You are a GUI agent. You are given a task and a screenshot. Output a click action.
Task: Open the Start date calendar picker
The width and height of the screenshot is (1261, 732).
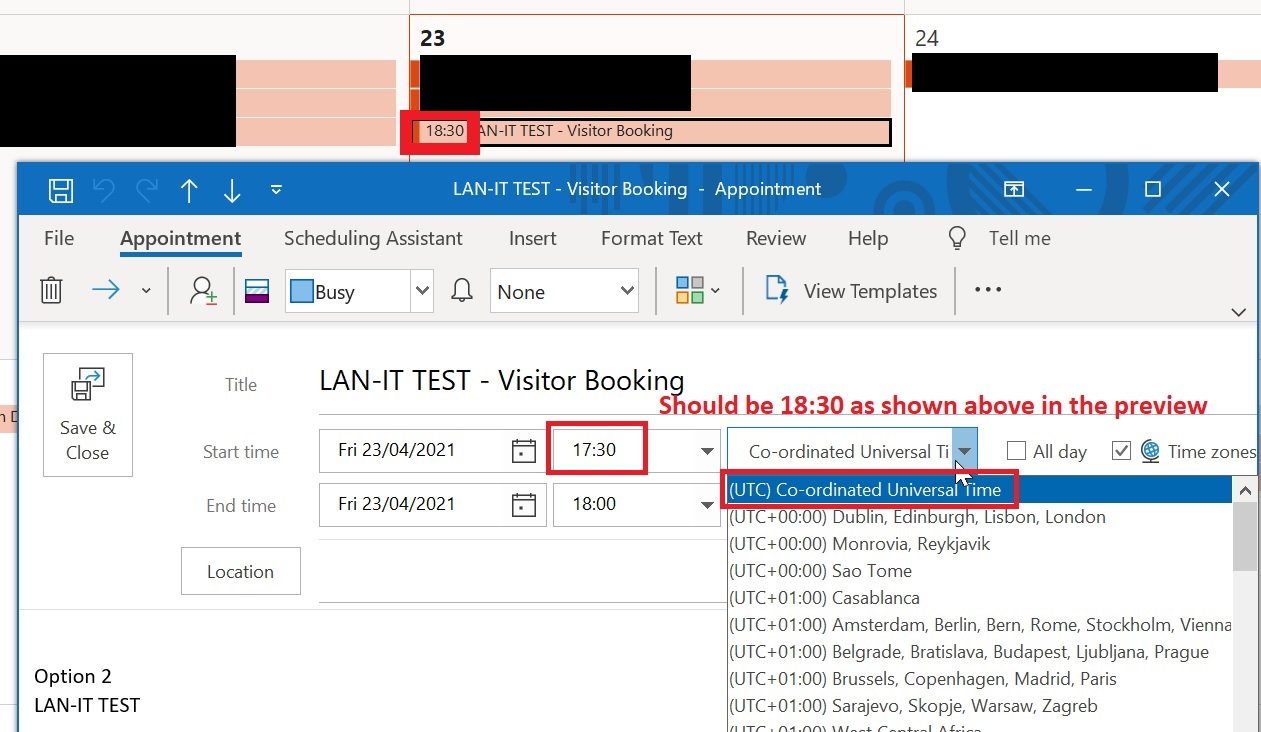point(524,451)
